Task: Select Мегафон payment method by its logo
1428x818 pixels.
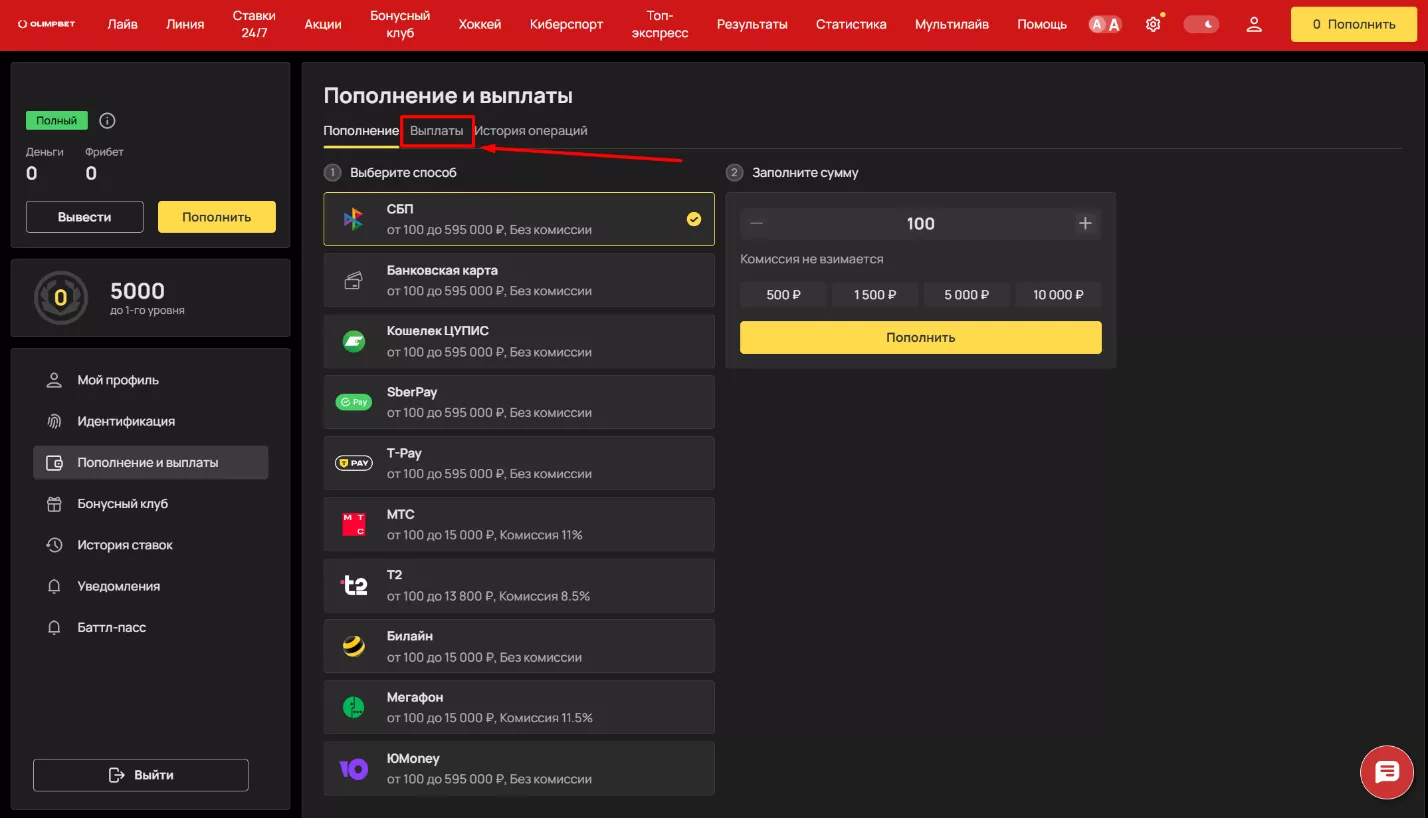Action: [x=355, y=707]
